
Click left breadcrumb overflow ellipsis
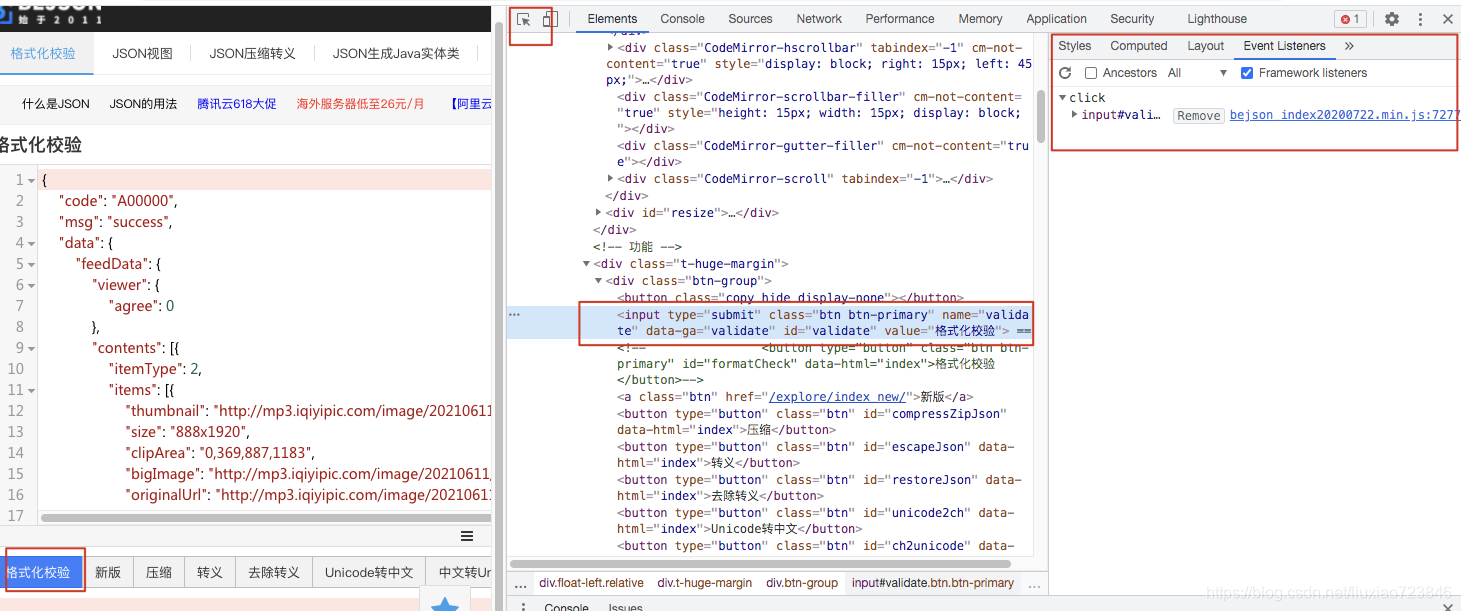[520, 583]
